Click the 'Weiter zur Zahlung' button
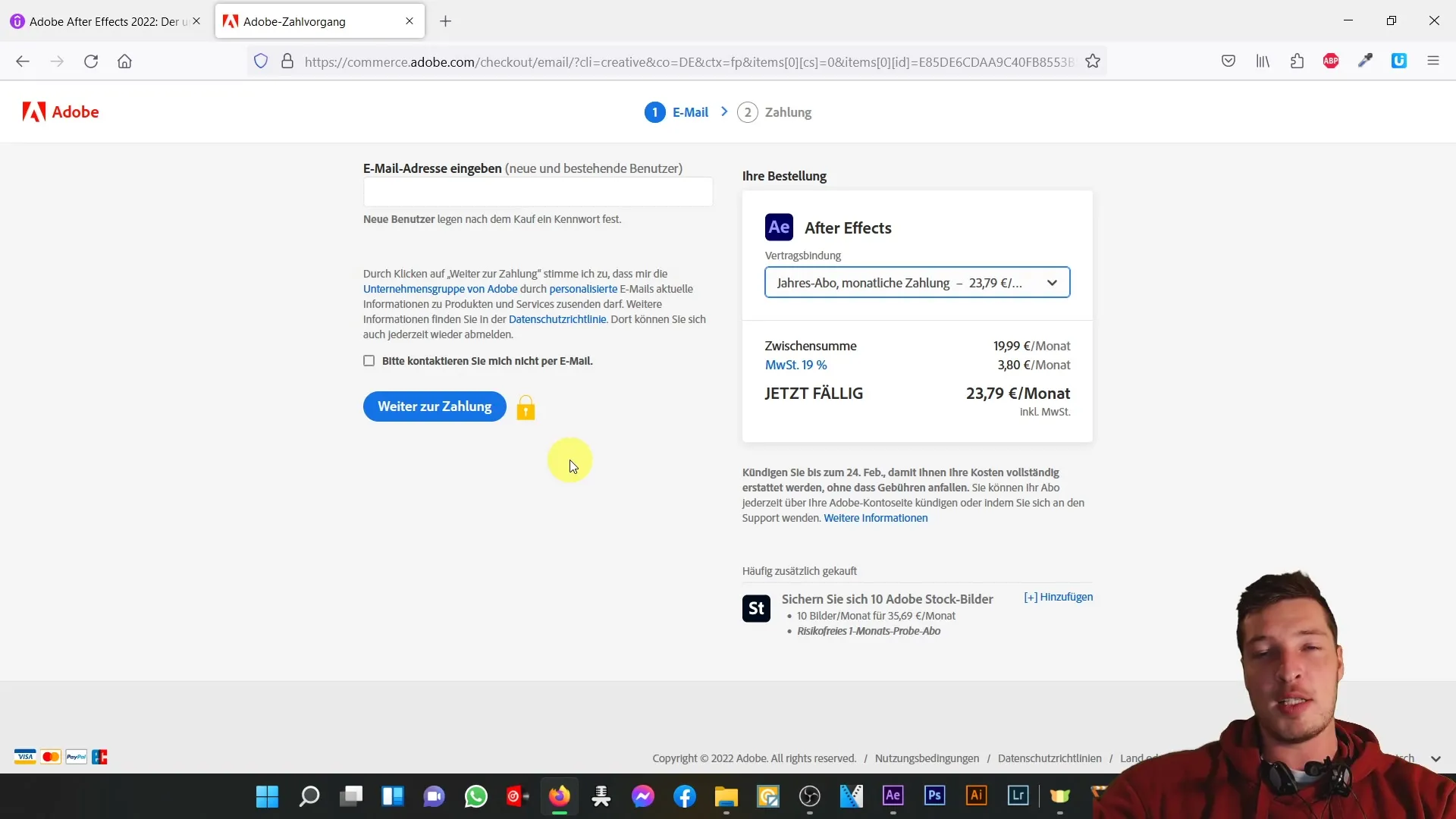Screen dimensions: 1456x819 [x=435, y=406]
